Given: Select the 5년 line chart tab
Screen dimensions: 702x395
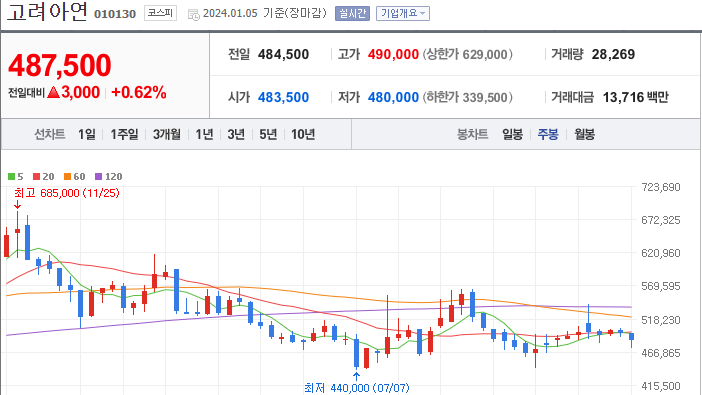Looking at the screenshot, I should click(x=268, y=134).
